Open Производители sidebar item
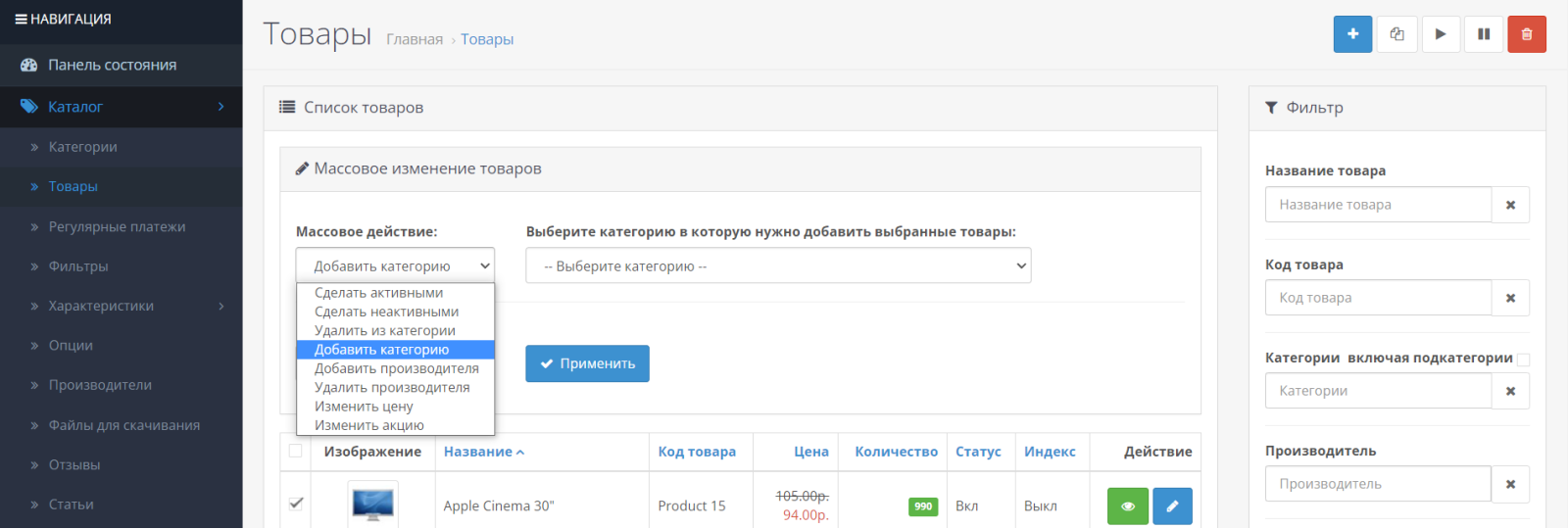Image resolution: width=1568 pixels, height=529 pixels. [122, 385]
